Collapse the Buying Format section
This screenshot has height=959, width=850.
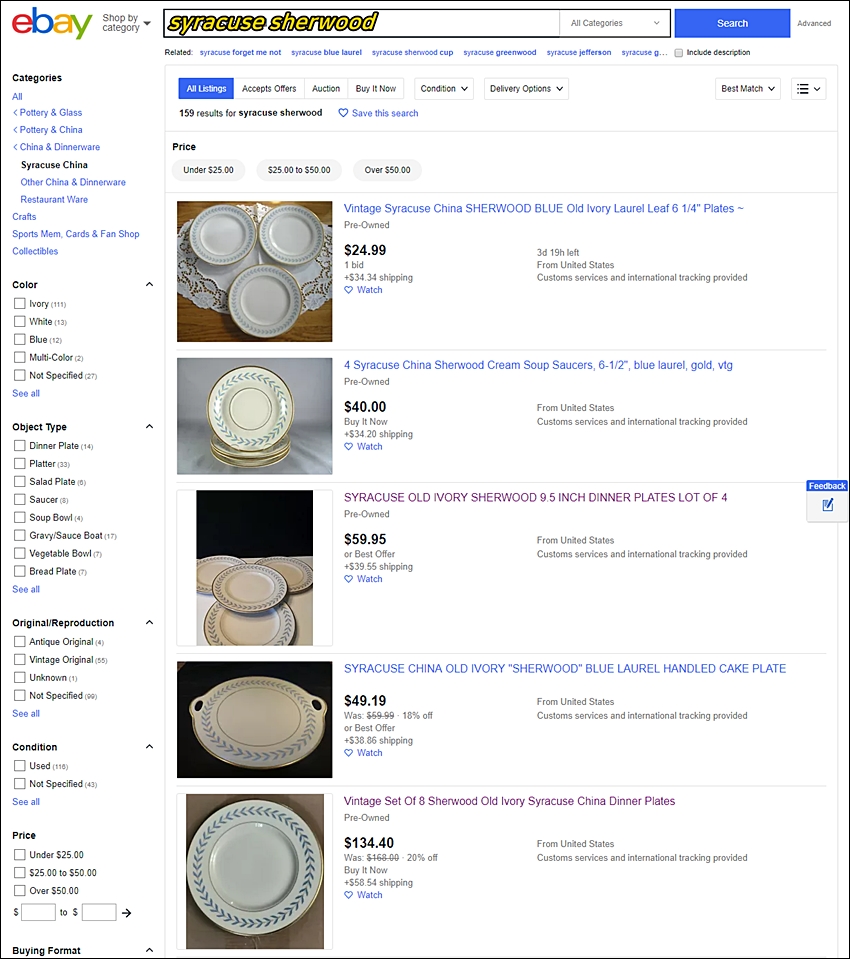[x=149, y=950]
